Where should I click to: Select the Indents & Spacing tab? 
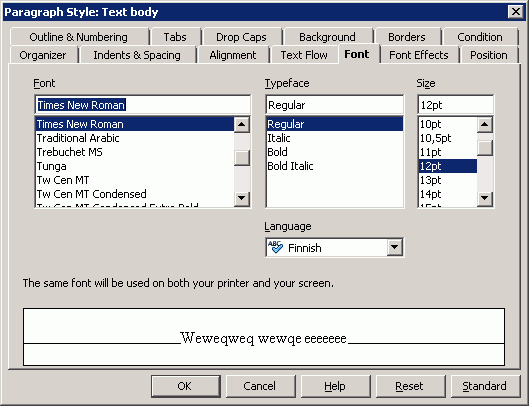[x=137, y=55]
